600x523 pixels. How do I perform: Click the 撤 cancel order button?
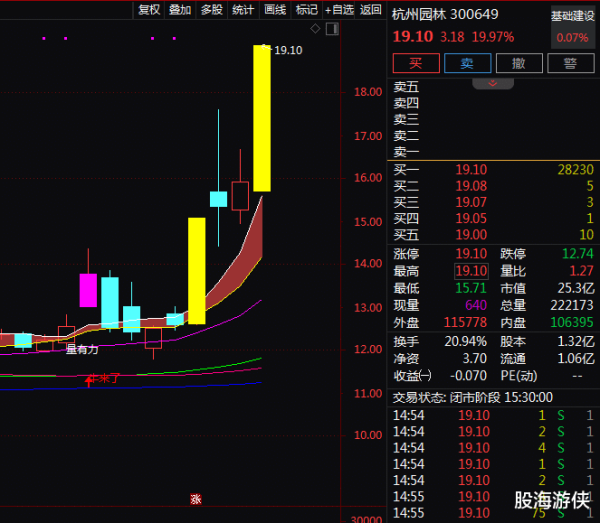519,63
